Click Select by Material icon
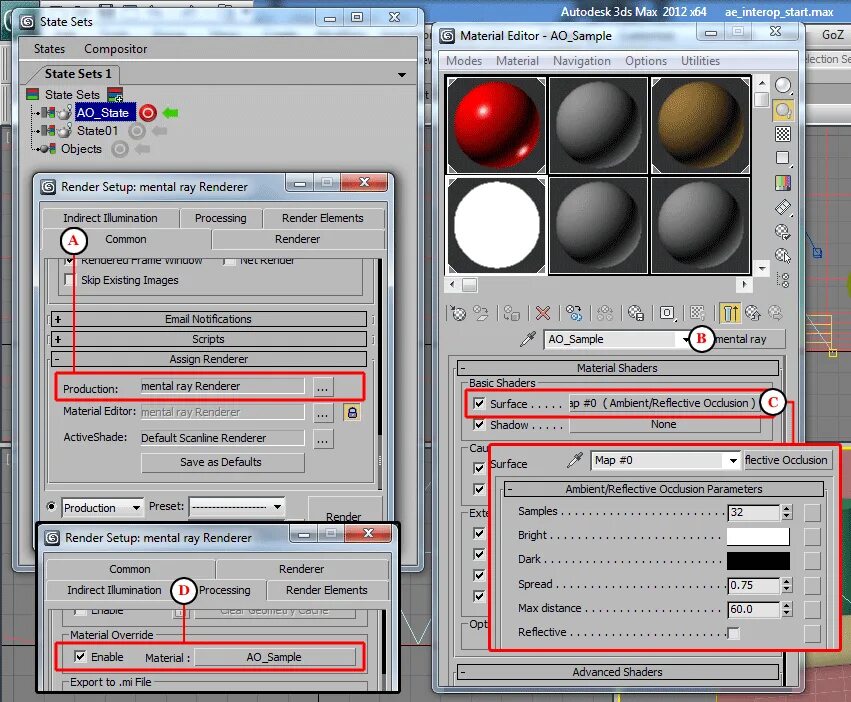Image resolution: width=851 pixels, height=702 pixels. 783,256
